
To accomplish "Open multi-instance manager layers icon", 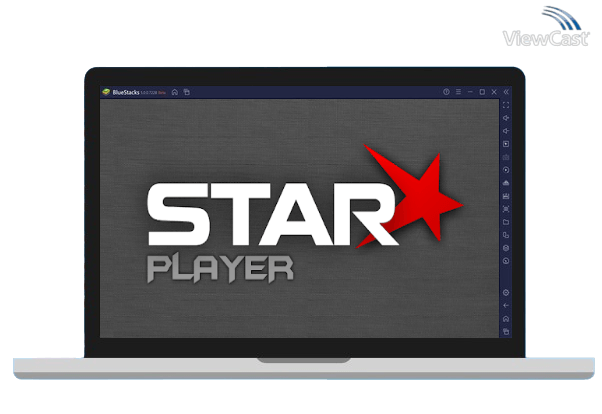I will (506, 248).
